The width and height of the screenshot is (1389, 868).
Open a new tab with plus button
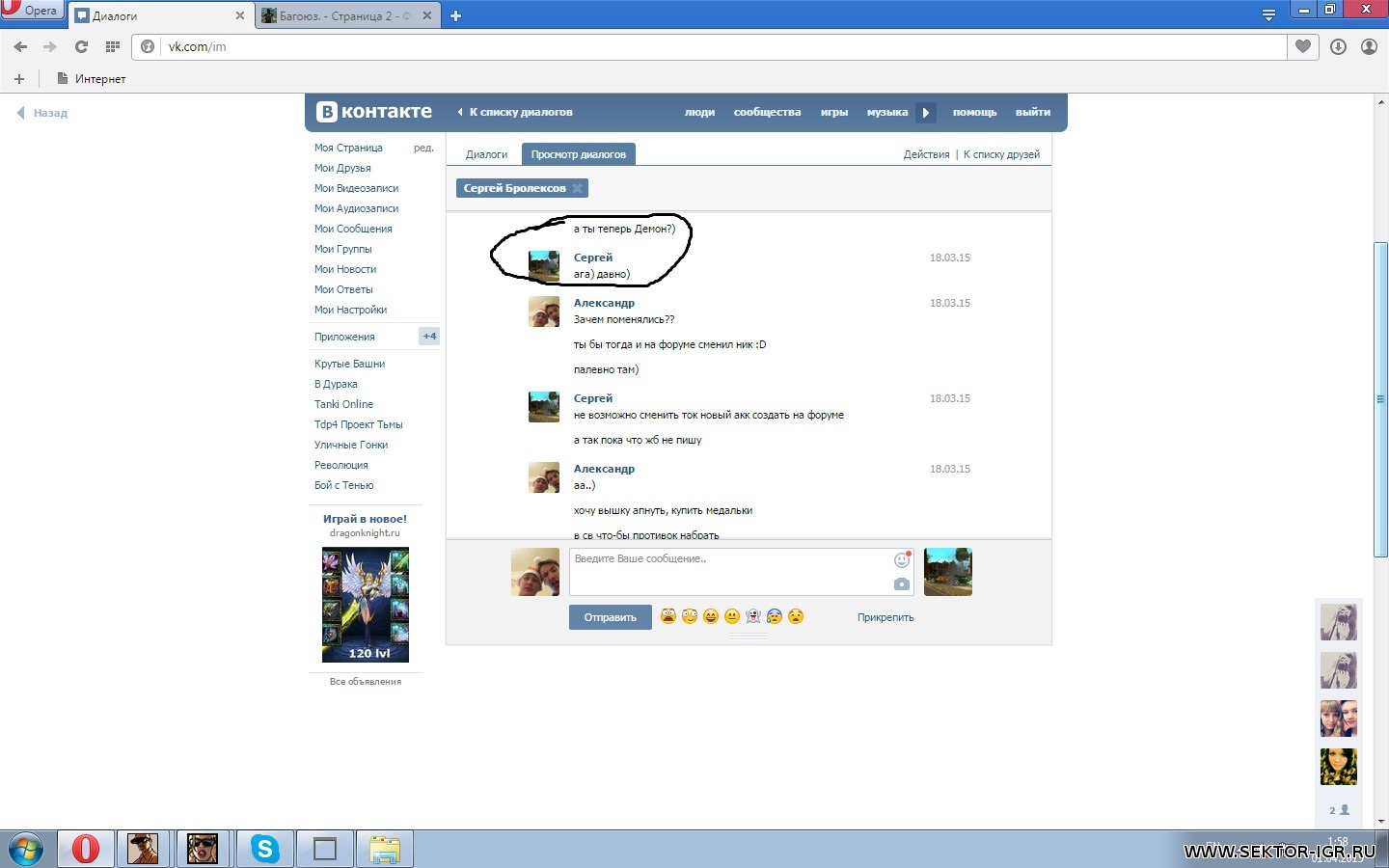[x=455, y=15]
